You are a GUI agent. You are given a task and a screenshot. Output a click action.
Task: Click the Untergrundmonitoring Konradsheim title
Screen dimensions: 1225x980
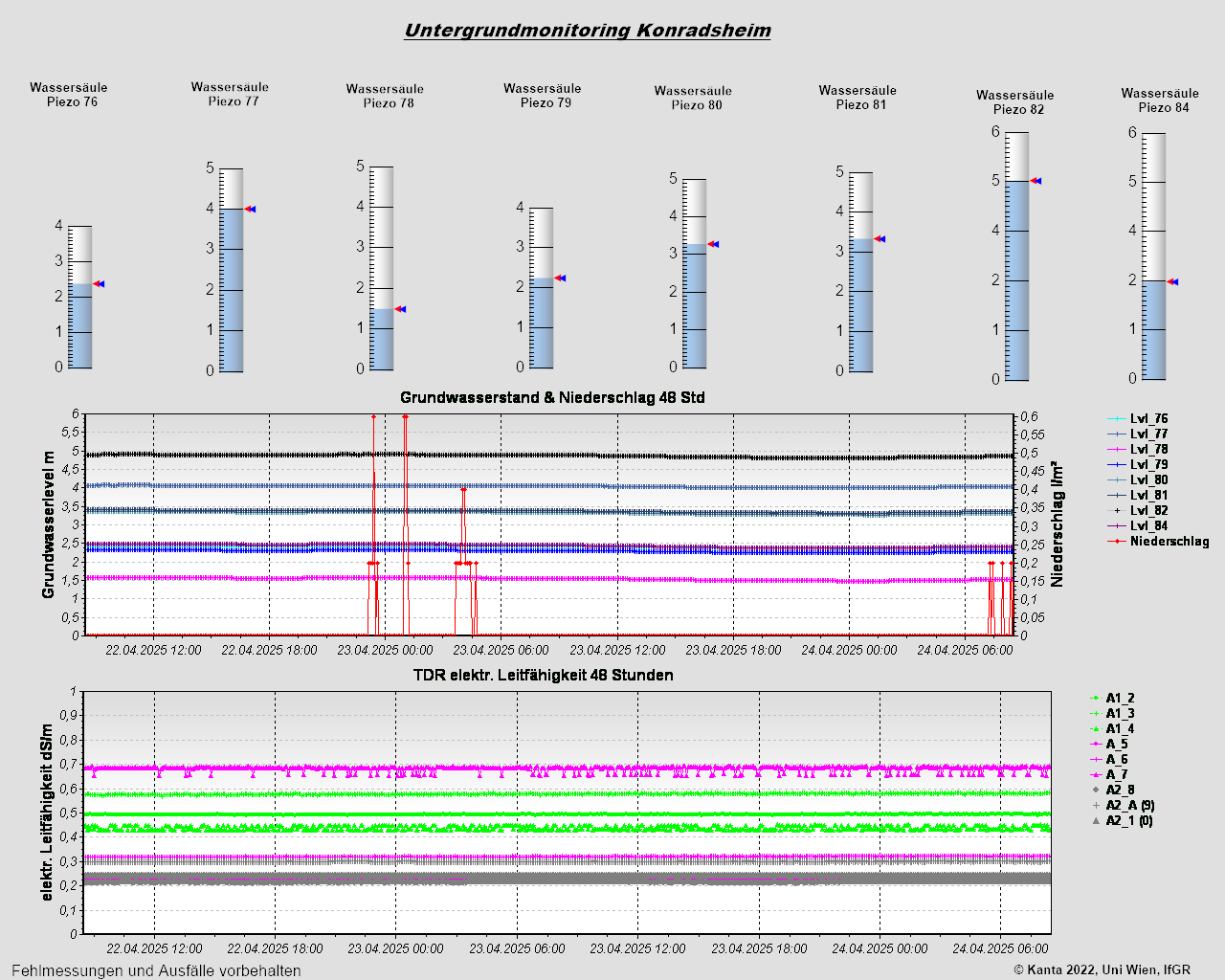tap(588, 31)
